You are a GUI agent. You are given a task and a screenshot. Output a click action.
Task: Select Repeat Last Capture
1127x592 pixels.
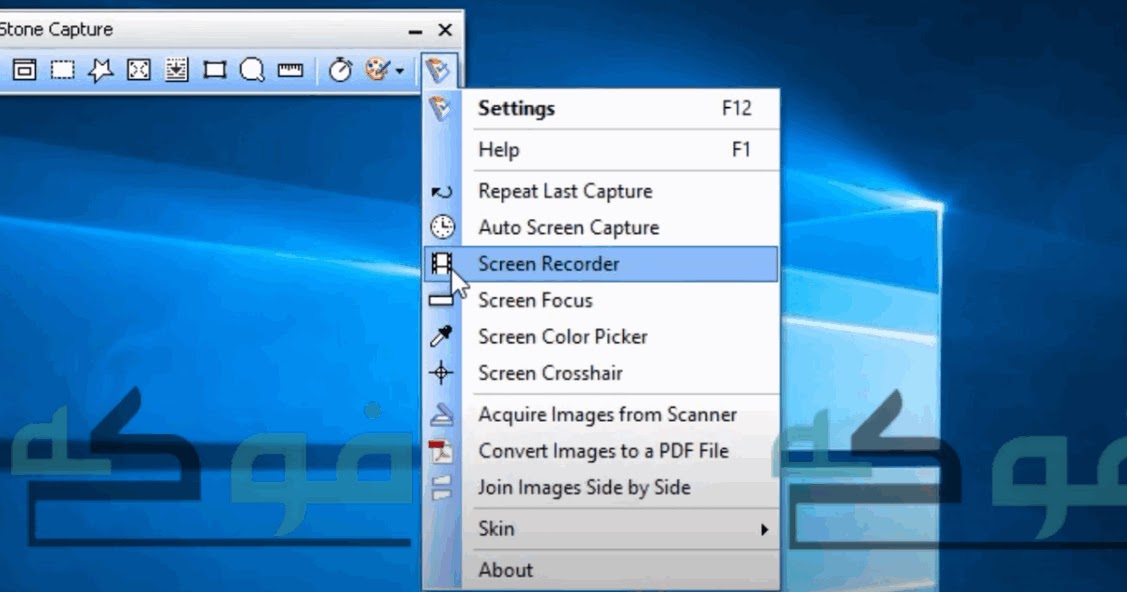point(601,191)
